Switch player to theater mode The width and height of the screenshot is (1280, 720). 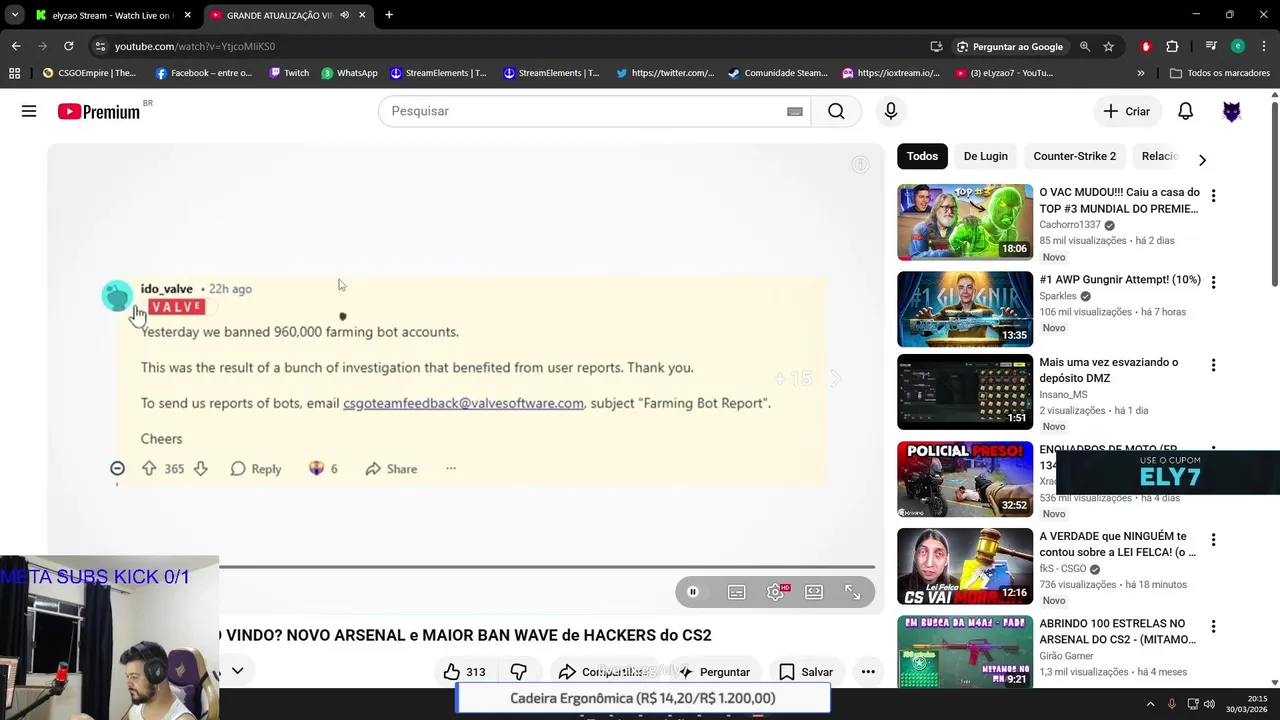(814, 592)
